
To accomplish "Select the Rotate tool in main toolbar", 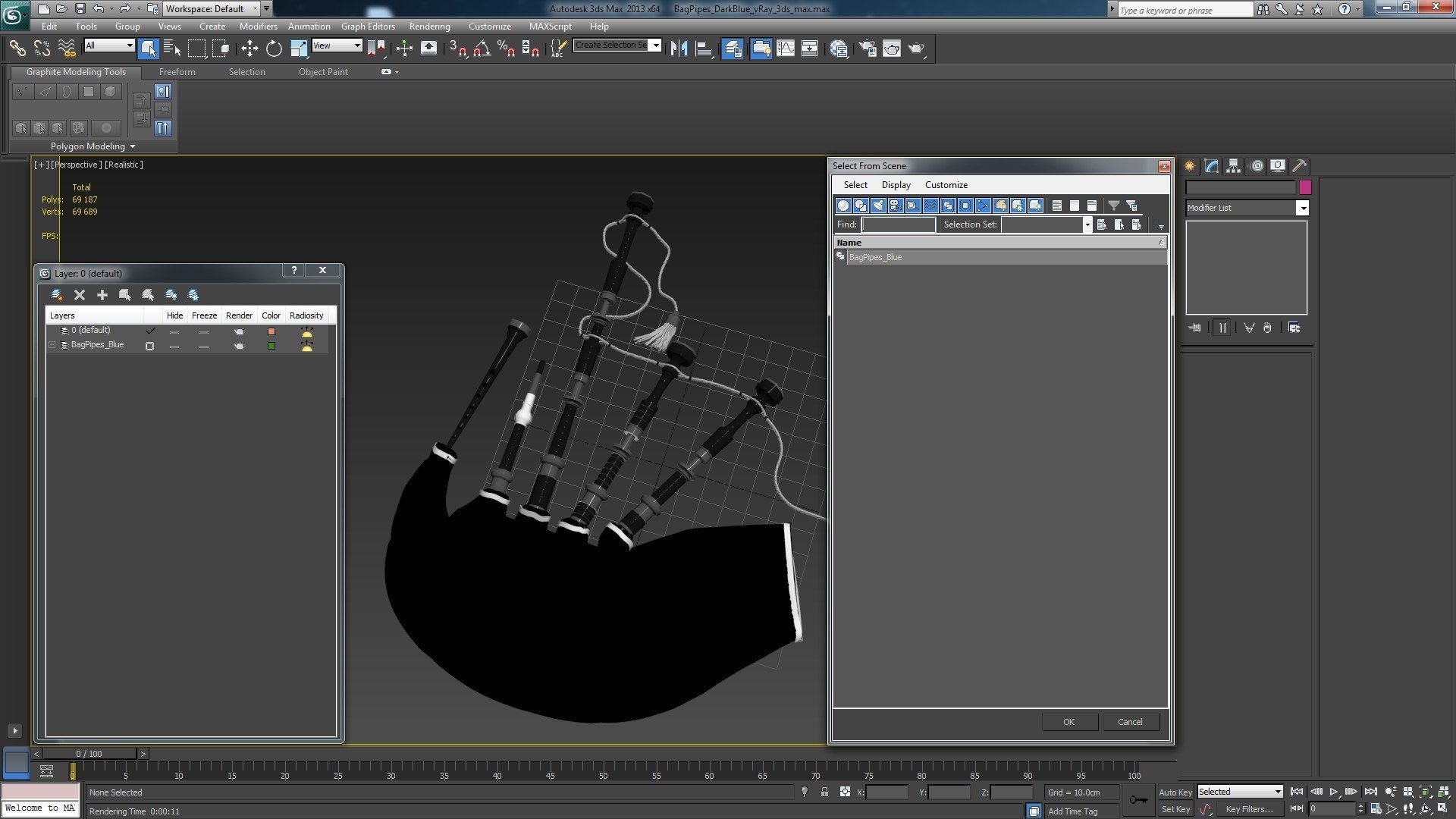I will pos(274,49).
